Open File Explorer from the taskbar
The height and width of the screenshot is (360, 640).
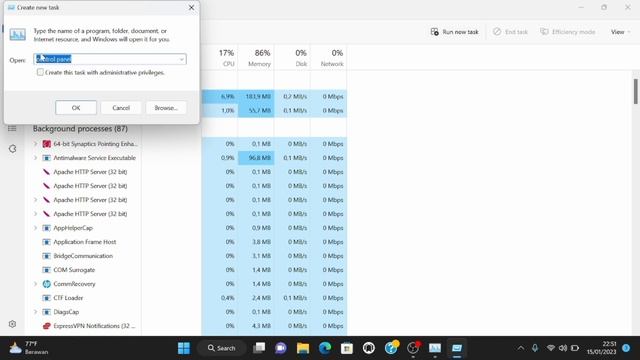point(303,348)
